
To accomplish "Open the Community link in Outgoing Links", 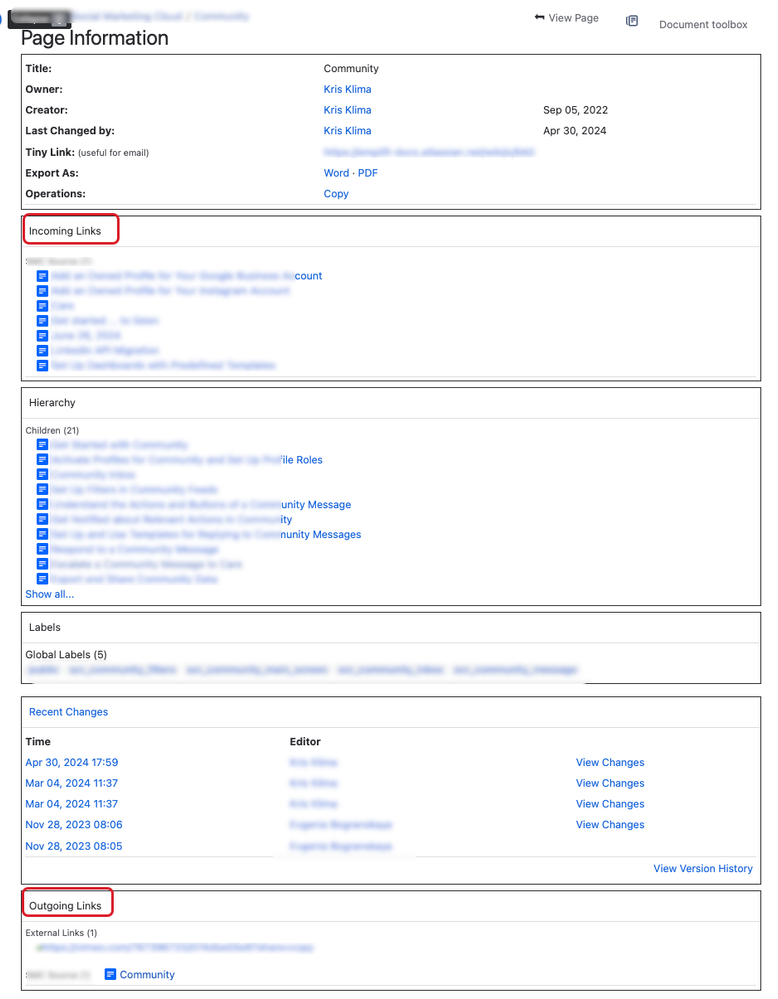I will pyautogui.click(x=147, y=974).
